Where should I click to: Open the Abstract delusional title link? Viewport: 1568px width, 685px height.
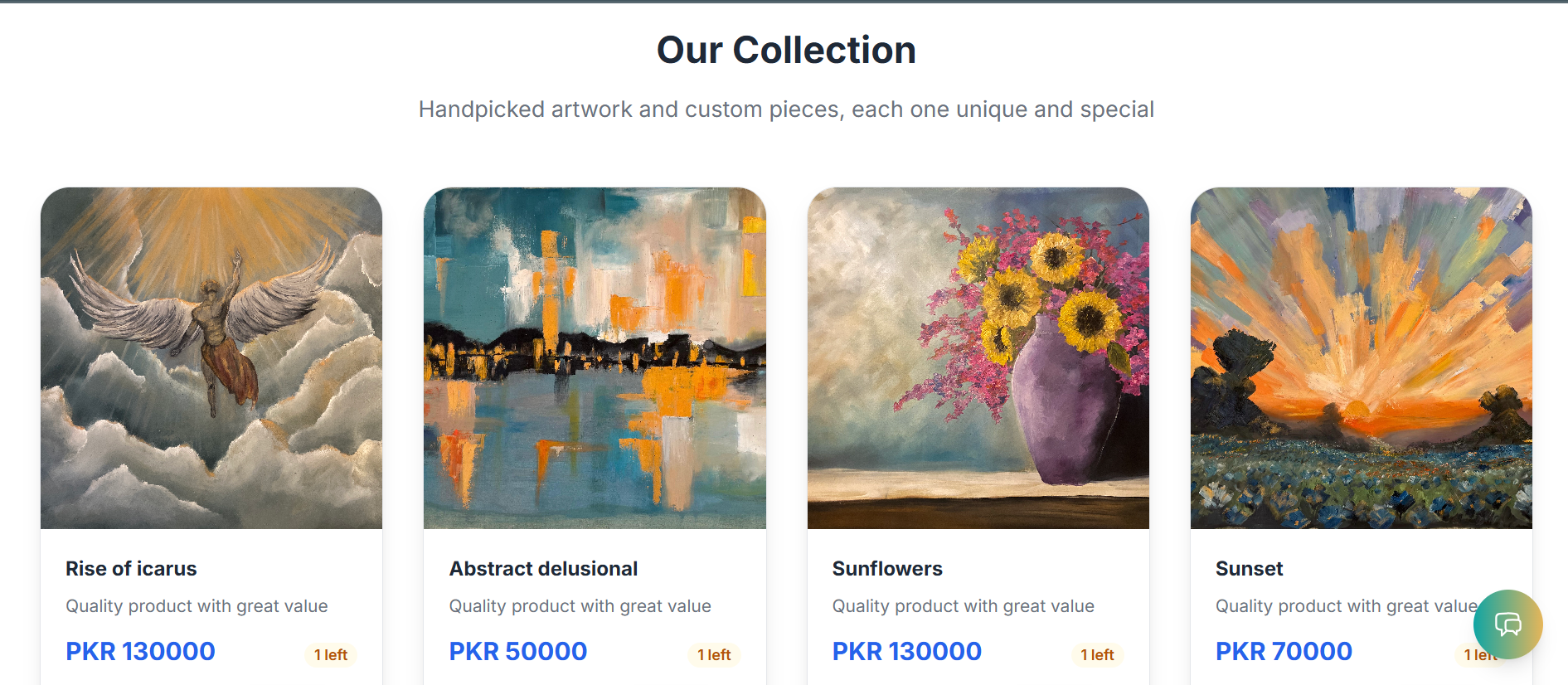(543, 569)
